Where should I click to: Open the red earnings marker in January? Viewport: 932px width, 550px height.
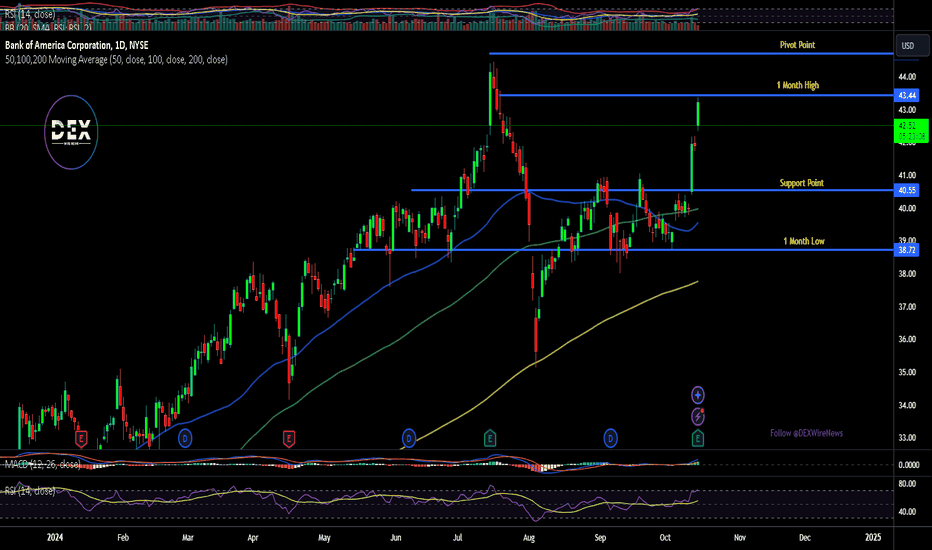[x=81, y=439]
